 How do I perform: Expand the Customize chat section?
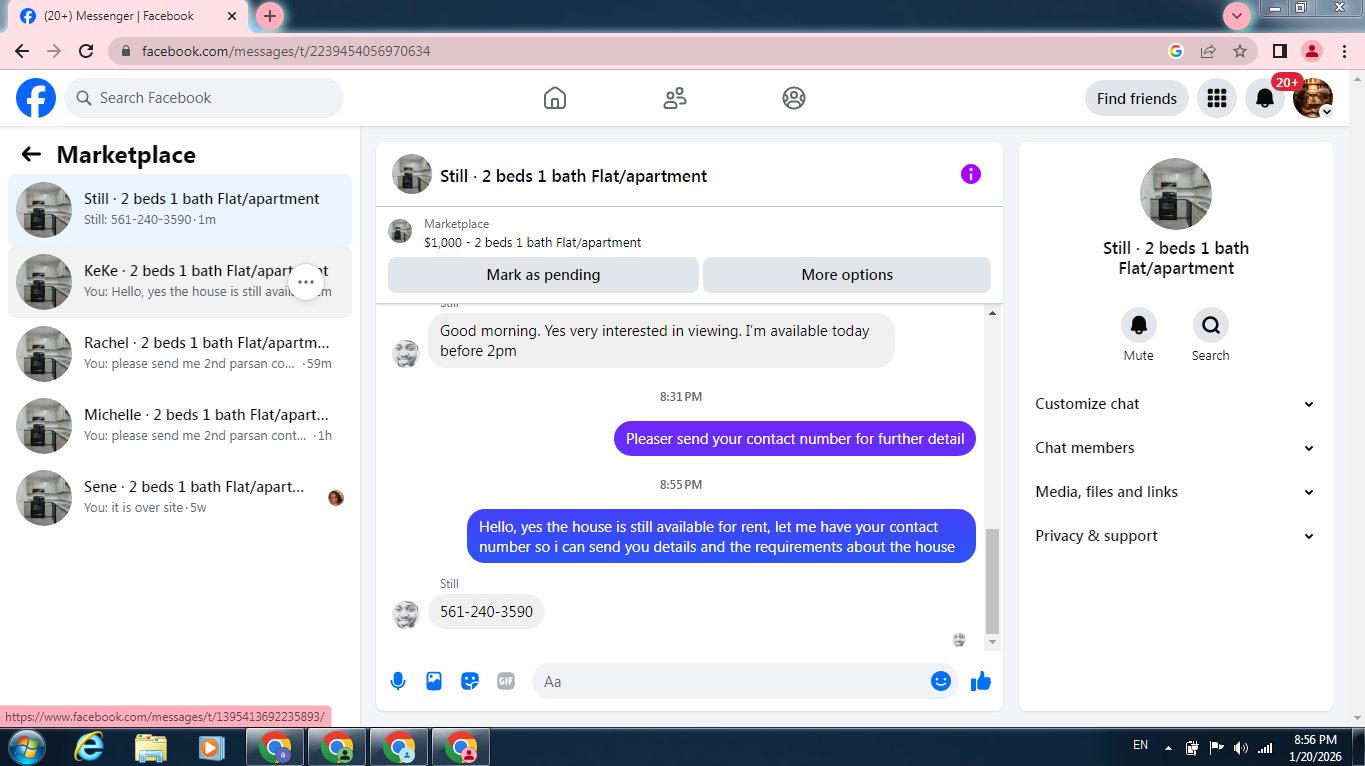tap(1176, 404)
